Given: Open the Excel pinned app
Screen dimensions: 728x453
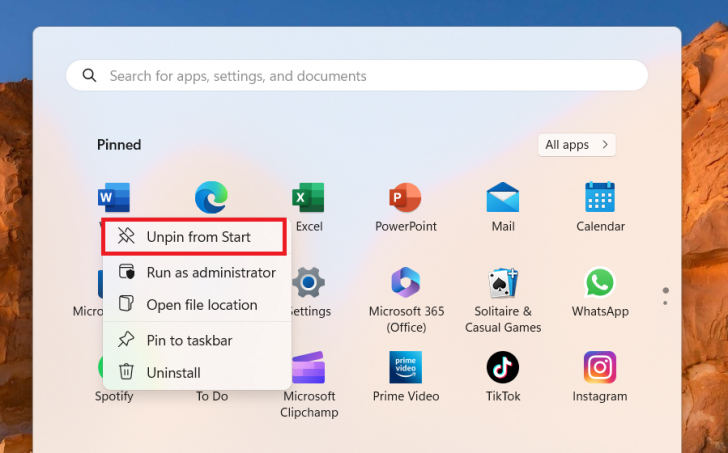Looking at the screenshot, I should coord(308,197).
